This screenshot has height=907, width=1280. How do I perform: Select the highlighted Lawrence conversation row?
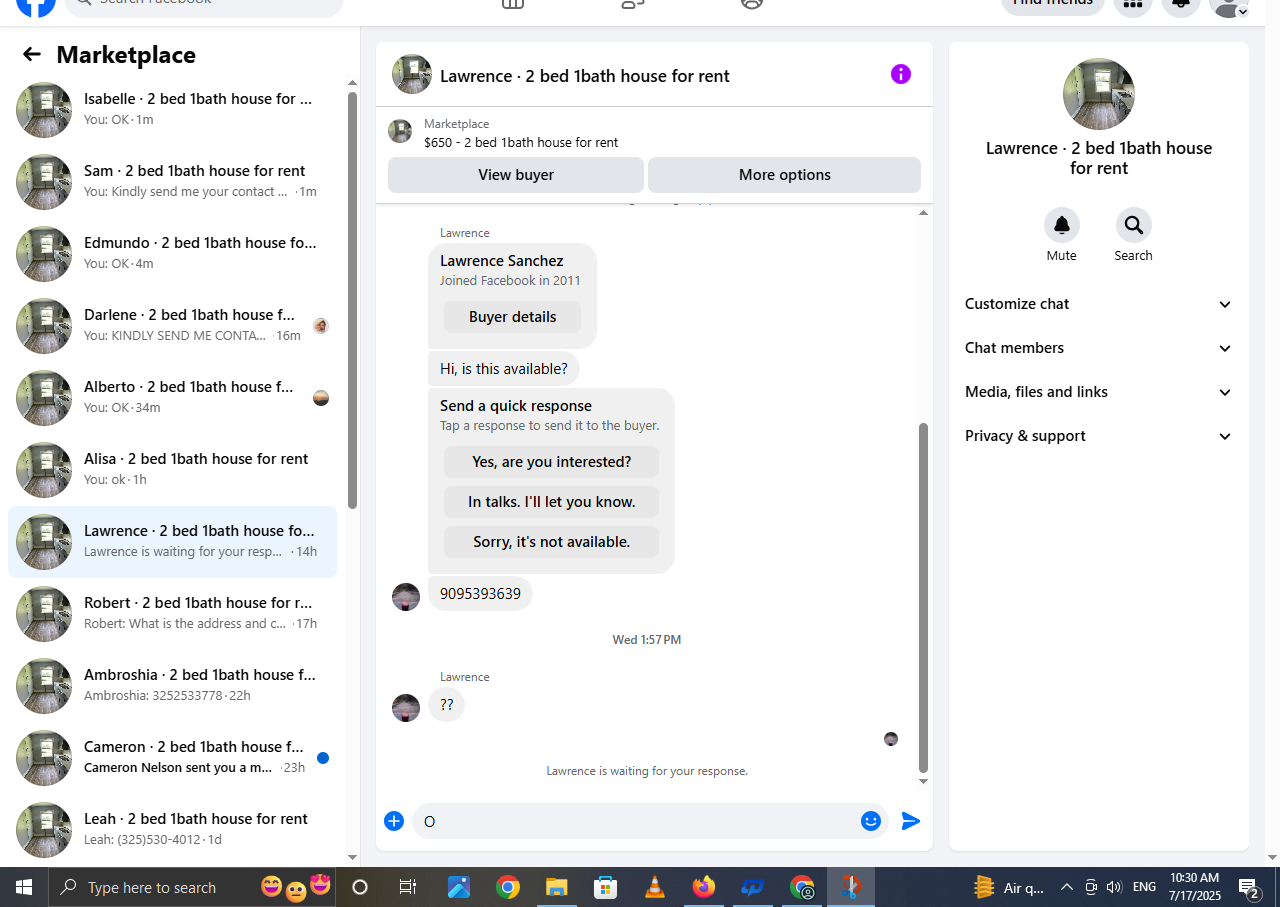point(172,542)
